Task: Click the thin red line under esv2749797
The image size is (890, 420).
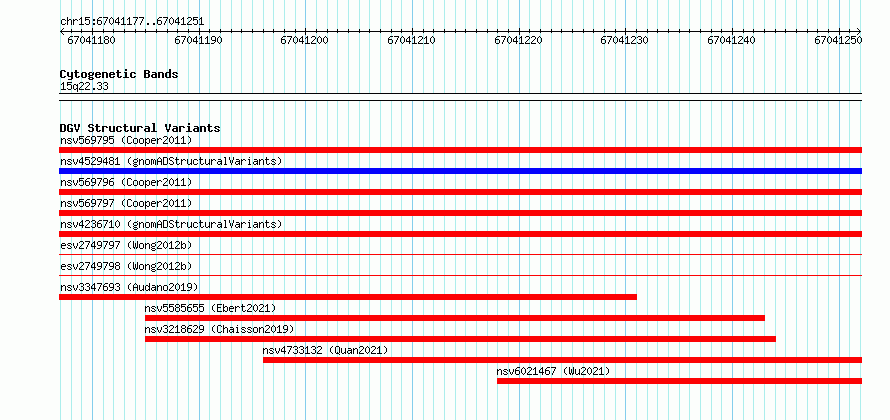Action: click(x=460, y=254)
